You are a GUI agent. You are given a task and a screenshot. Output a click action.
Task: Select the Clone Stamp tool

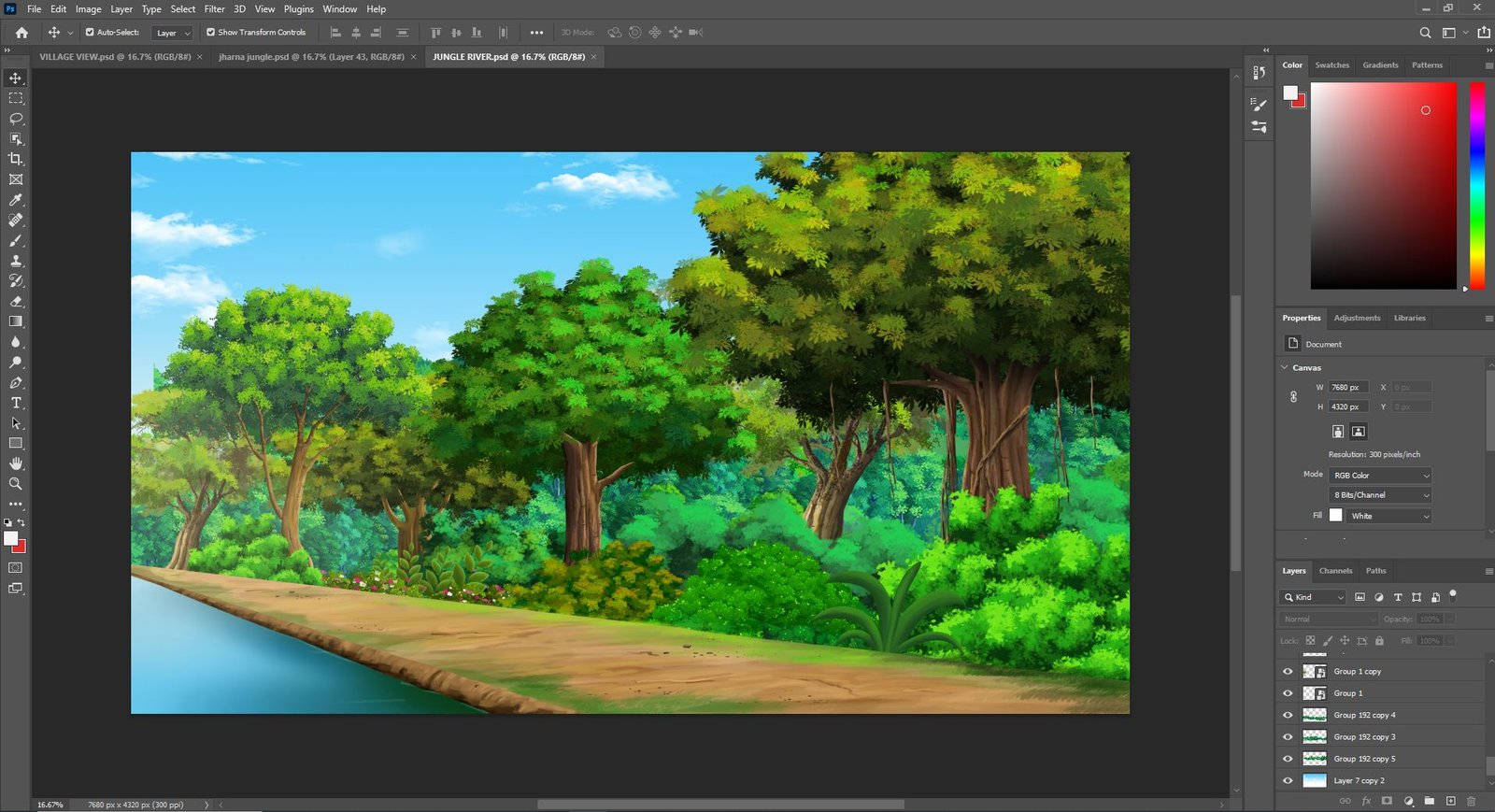(x=16, y=261)
